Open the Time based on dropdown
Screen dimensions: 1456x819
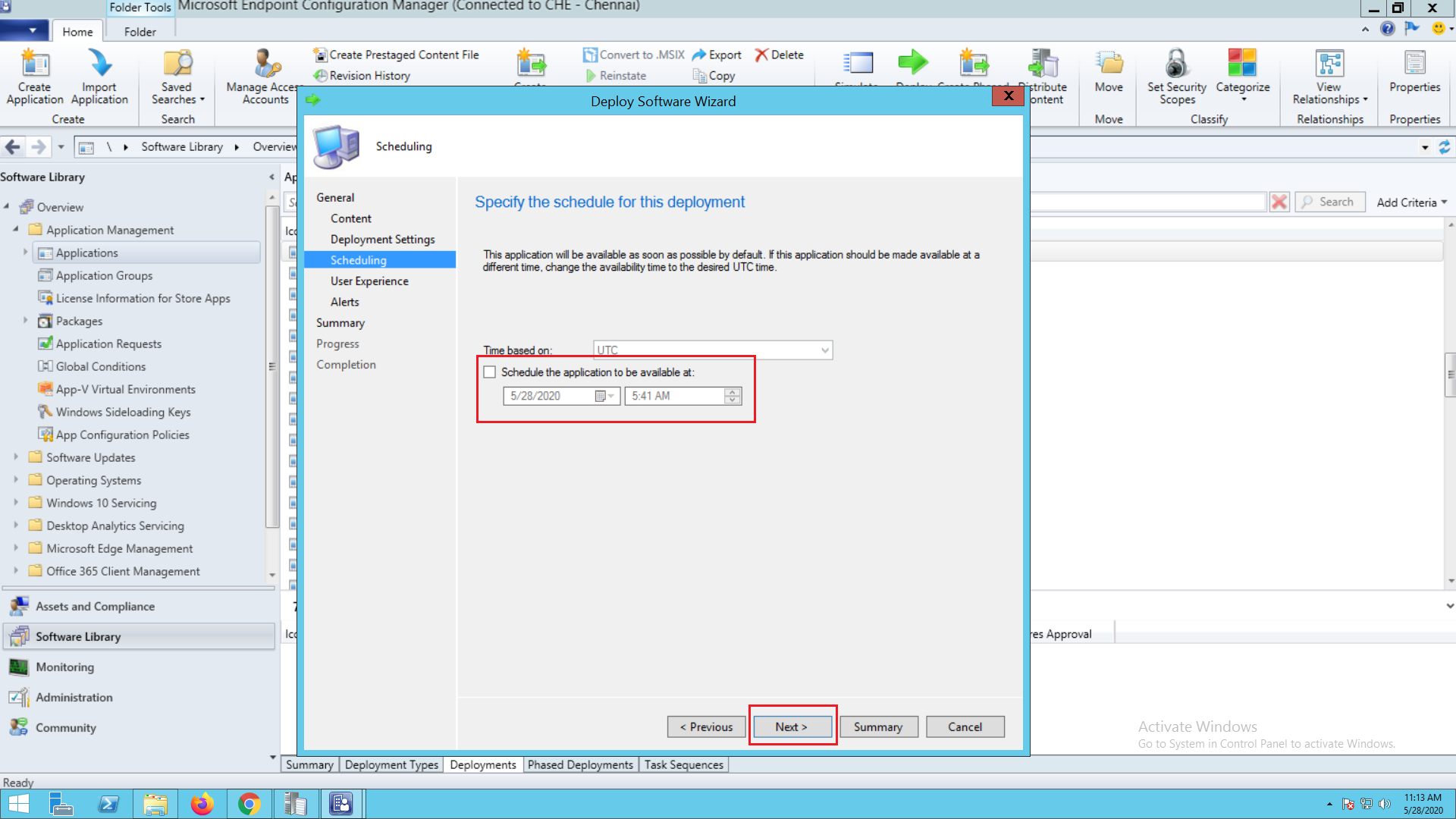coord(824,350)
